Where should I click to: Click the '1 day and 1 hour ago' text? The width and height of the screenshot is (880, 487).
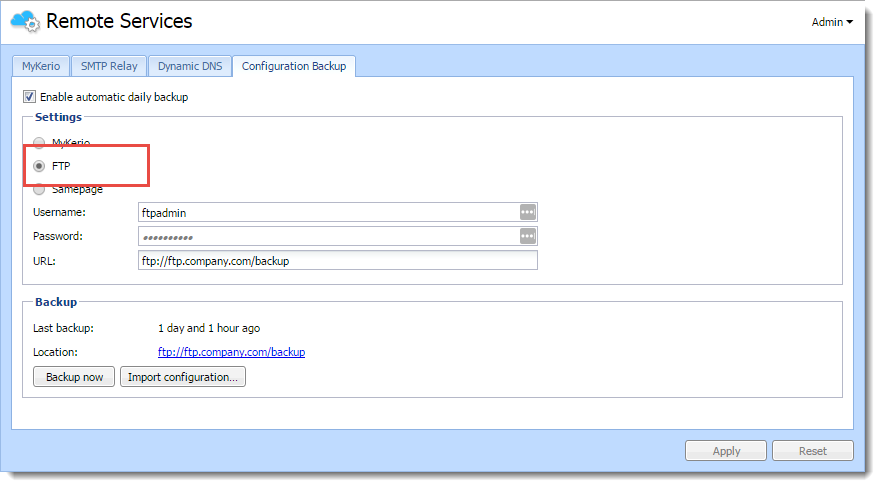click(209, 328)
